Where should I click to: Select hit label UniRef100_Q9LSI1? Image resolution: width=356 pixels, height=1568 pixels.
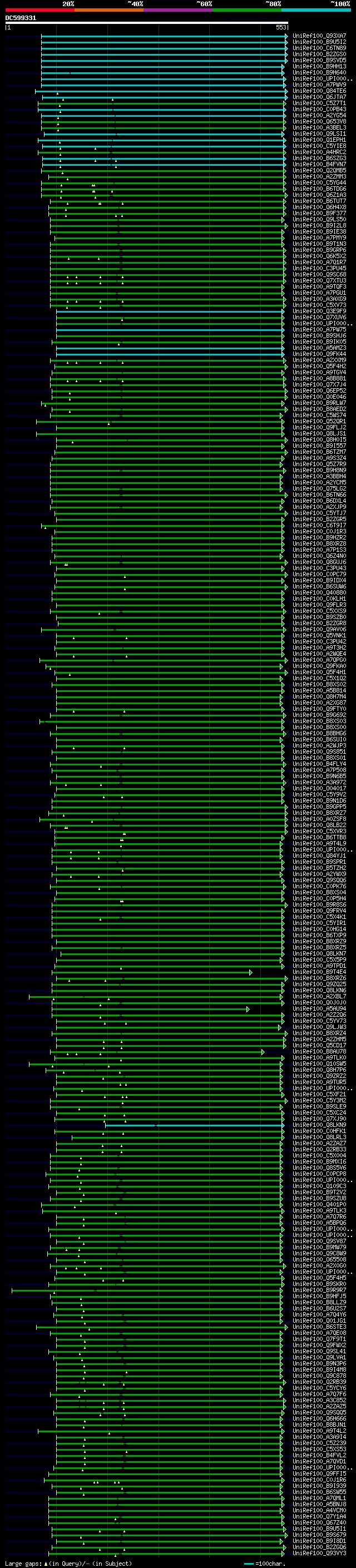[x=319, y=134]
